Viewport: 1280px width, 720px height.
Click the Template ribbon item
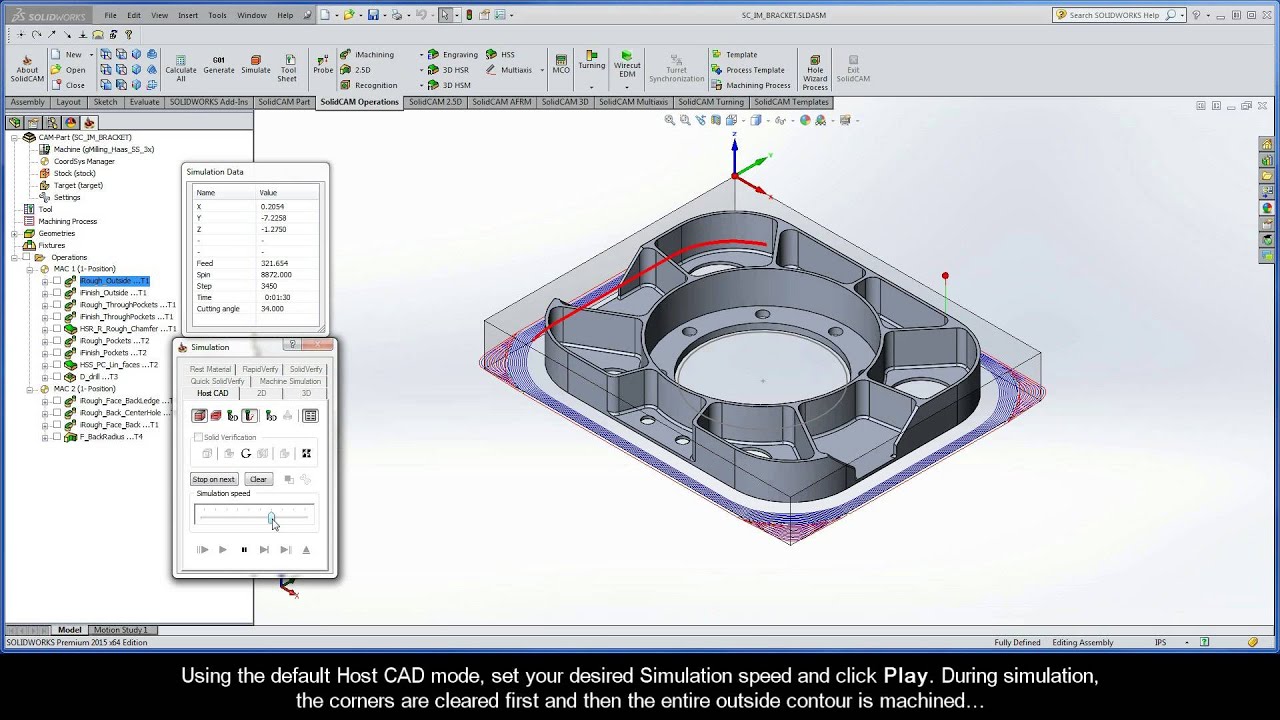734,55
